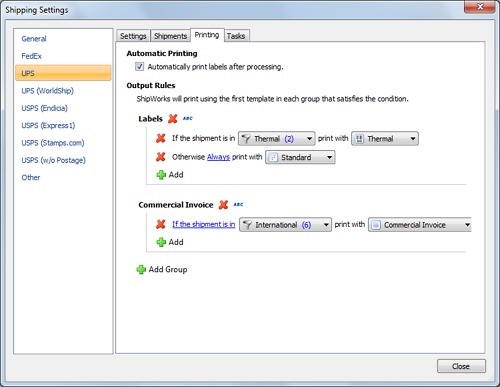Image resolution: width=500 pixels, height=387 pixels.
Task: Click the Always condition link
Action: click(218, 157)
